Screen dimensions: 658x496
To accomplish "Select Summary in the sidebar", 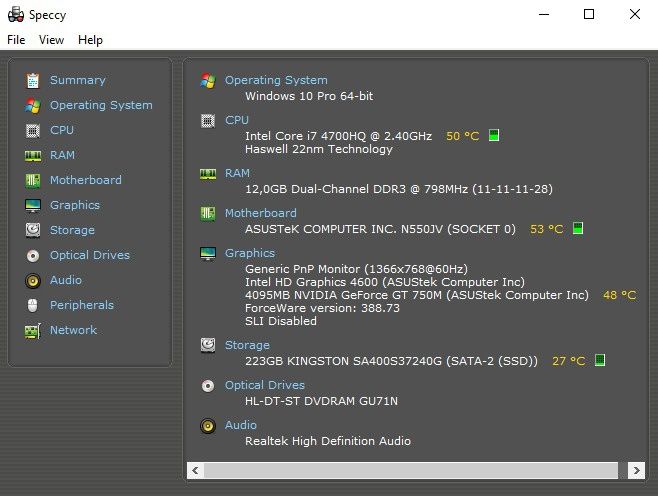I will point(78,80).
